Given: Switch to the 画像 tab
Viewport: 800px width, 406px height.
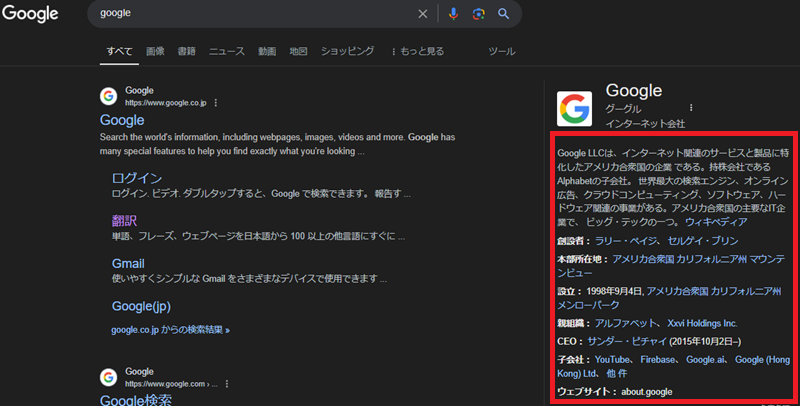Looking at the screenshot, I should [155, 51].
